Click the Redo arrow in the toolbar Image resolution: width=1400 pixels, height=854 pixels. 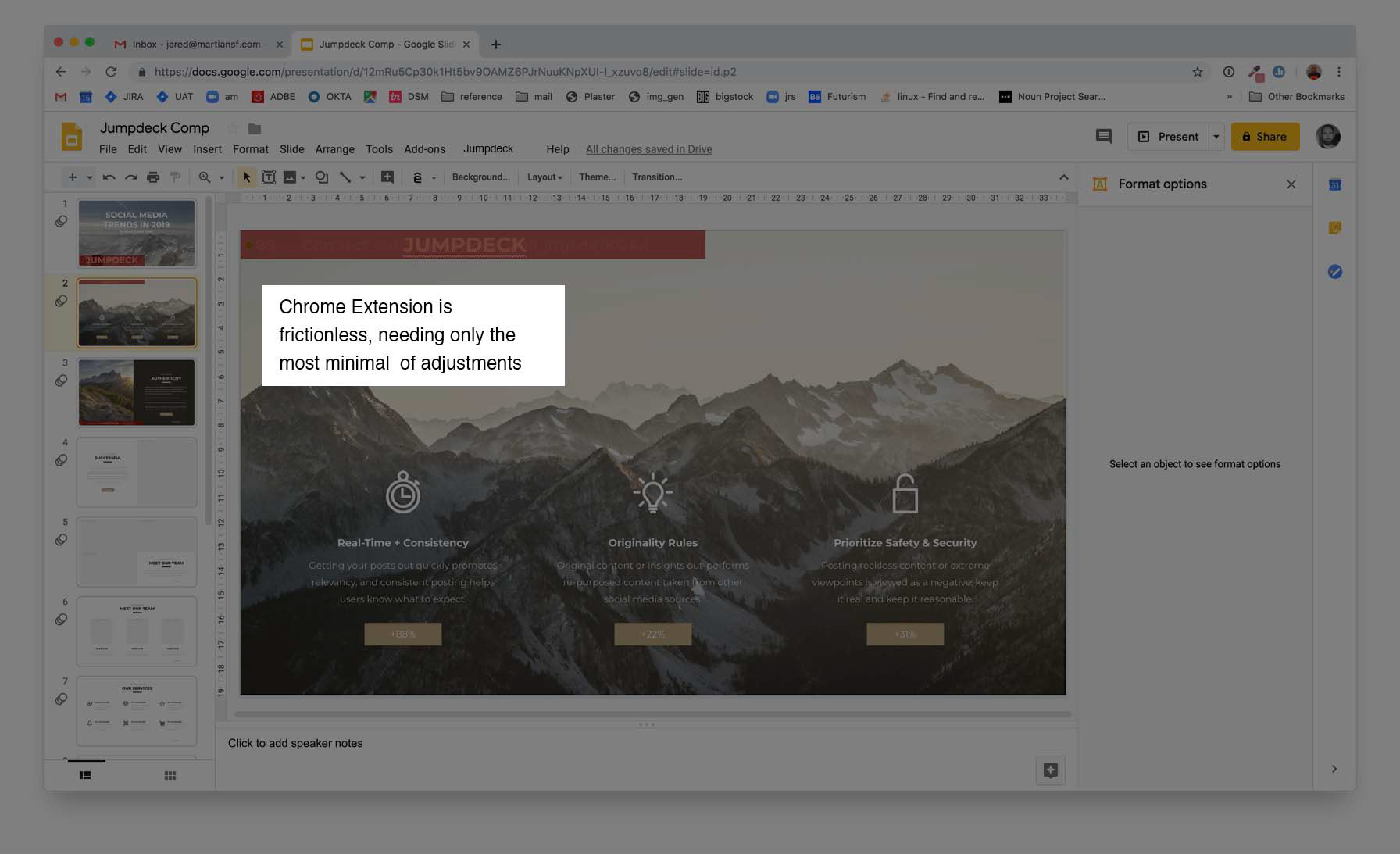click(x=131, y=177)
